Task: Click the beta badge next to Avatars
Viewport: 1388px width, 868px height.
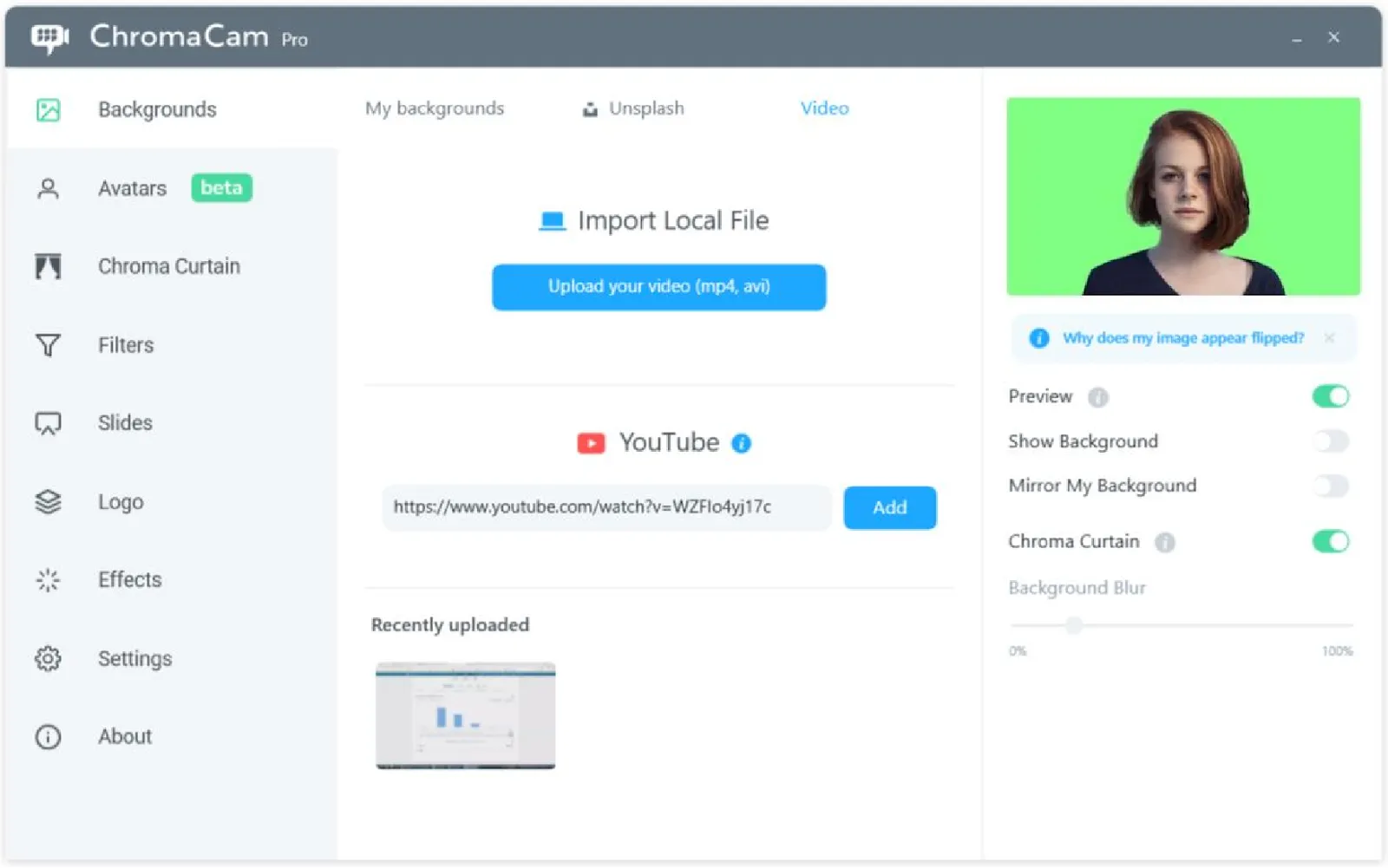Action: tap(222, 188)
